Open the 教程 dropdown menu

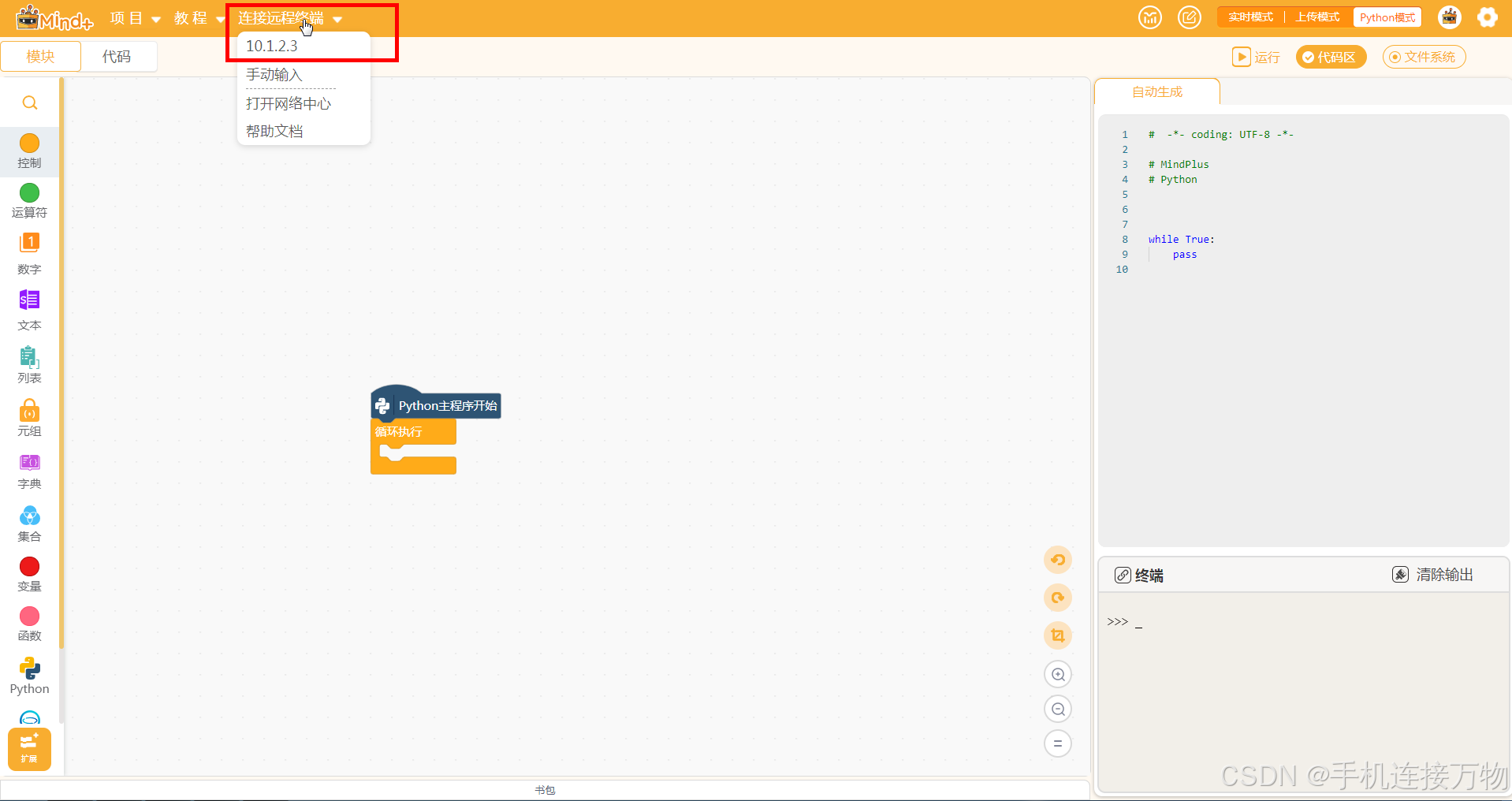coord(199,18)
